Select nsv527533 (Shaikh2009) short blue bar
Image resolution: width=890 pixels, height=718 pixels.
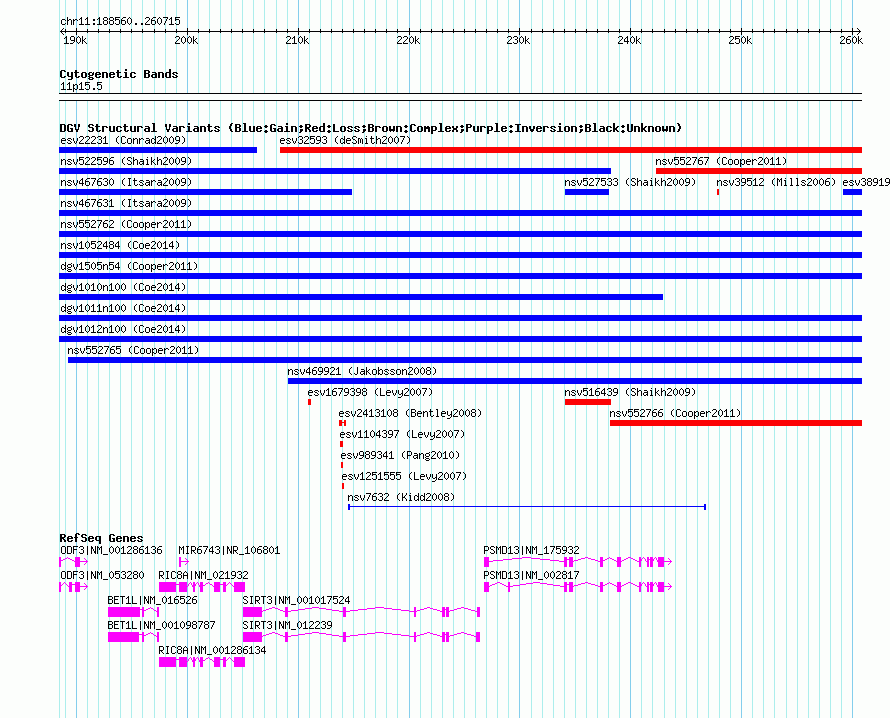point(587,192)
